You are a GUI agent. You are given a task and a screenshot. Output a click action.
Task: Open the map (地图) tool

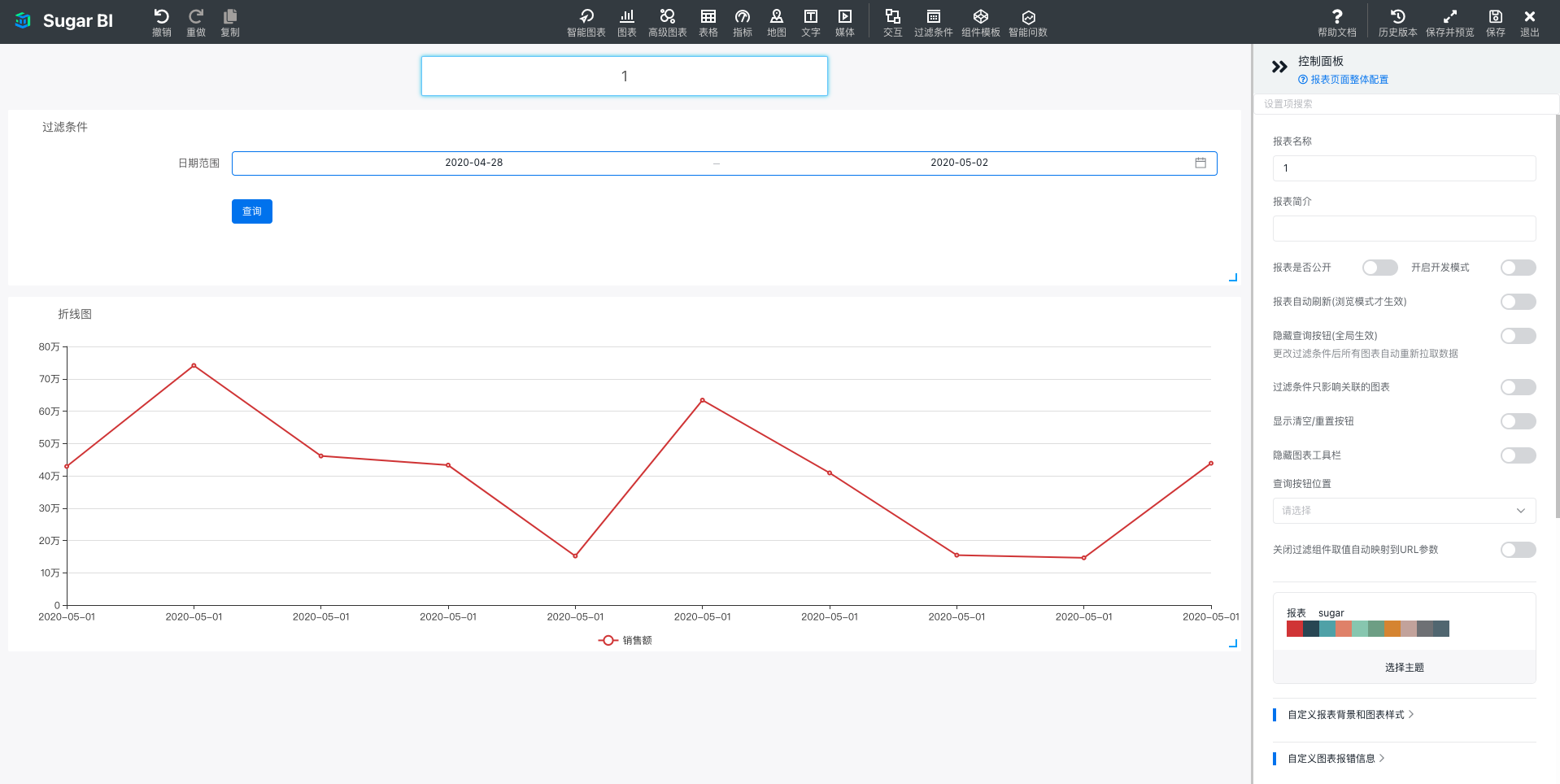[x=777, y=22]
